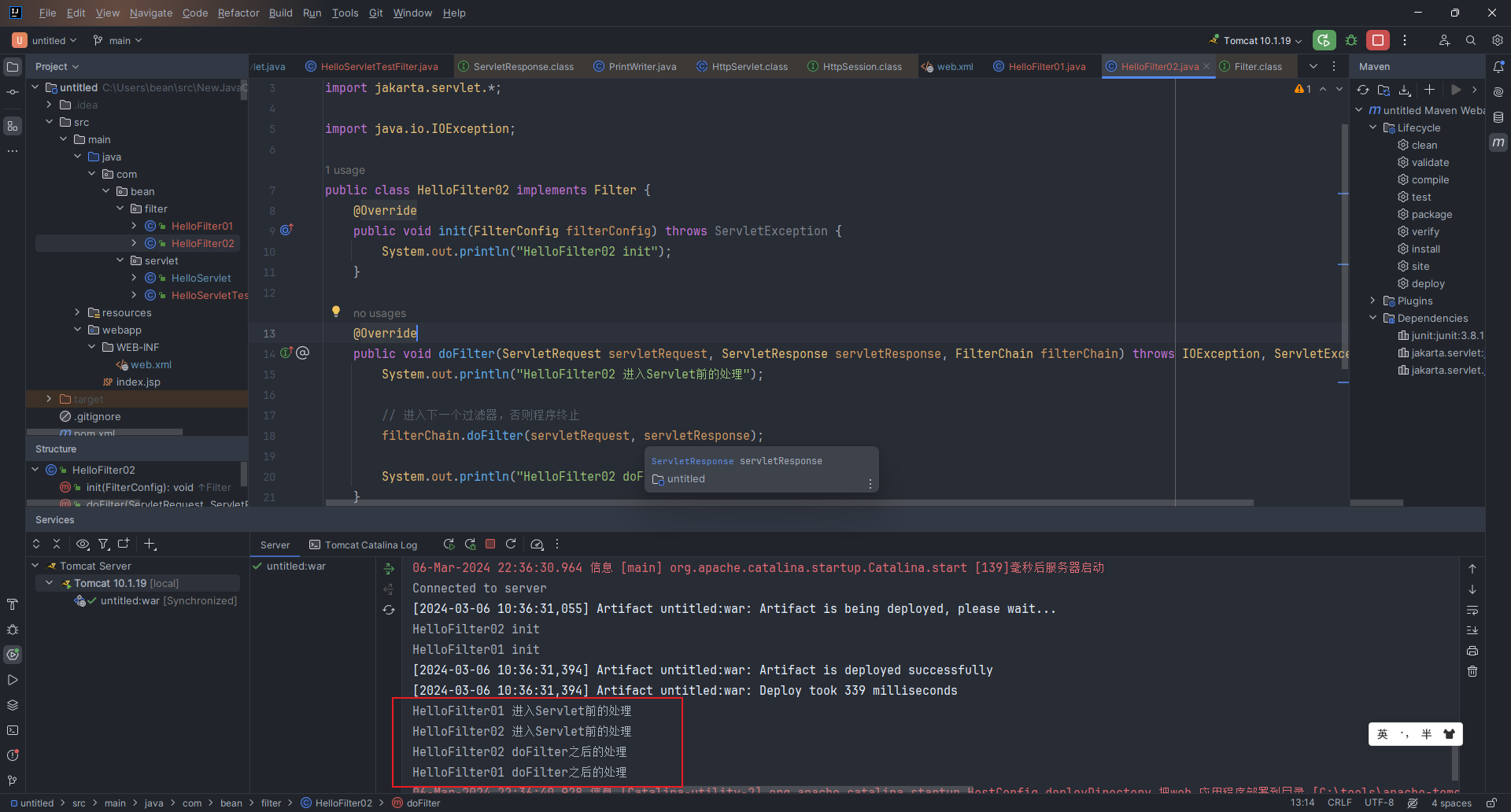1511x812 pixels.
Task: Expand the target folder
Action: (49, 399)
